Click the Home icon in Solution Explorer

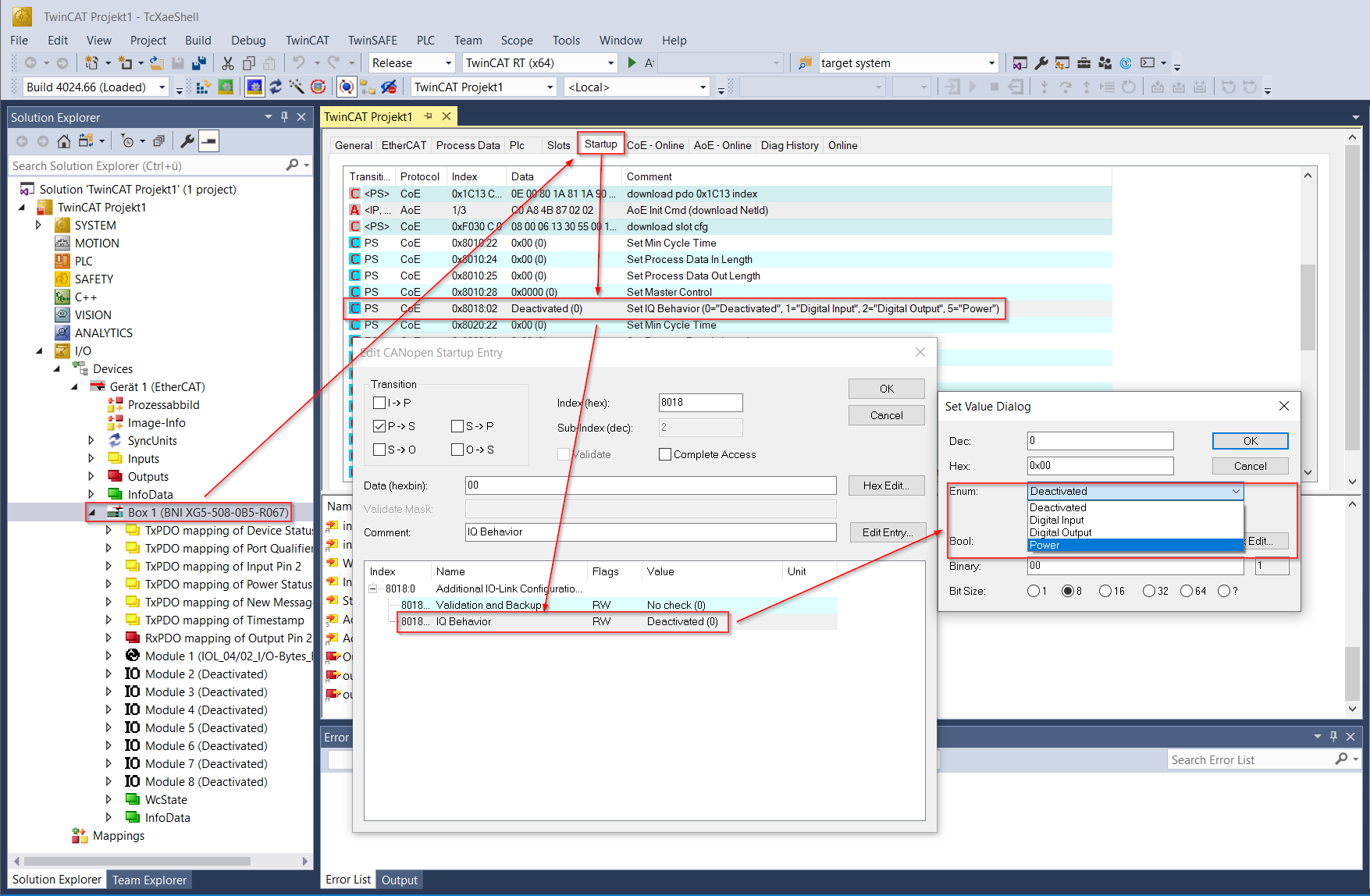(64, 141)
